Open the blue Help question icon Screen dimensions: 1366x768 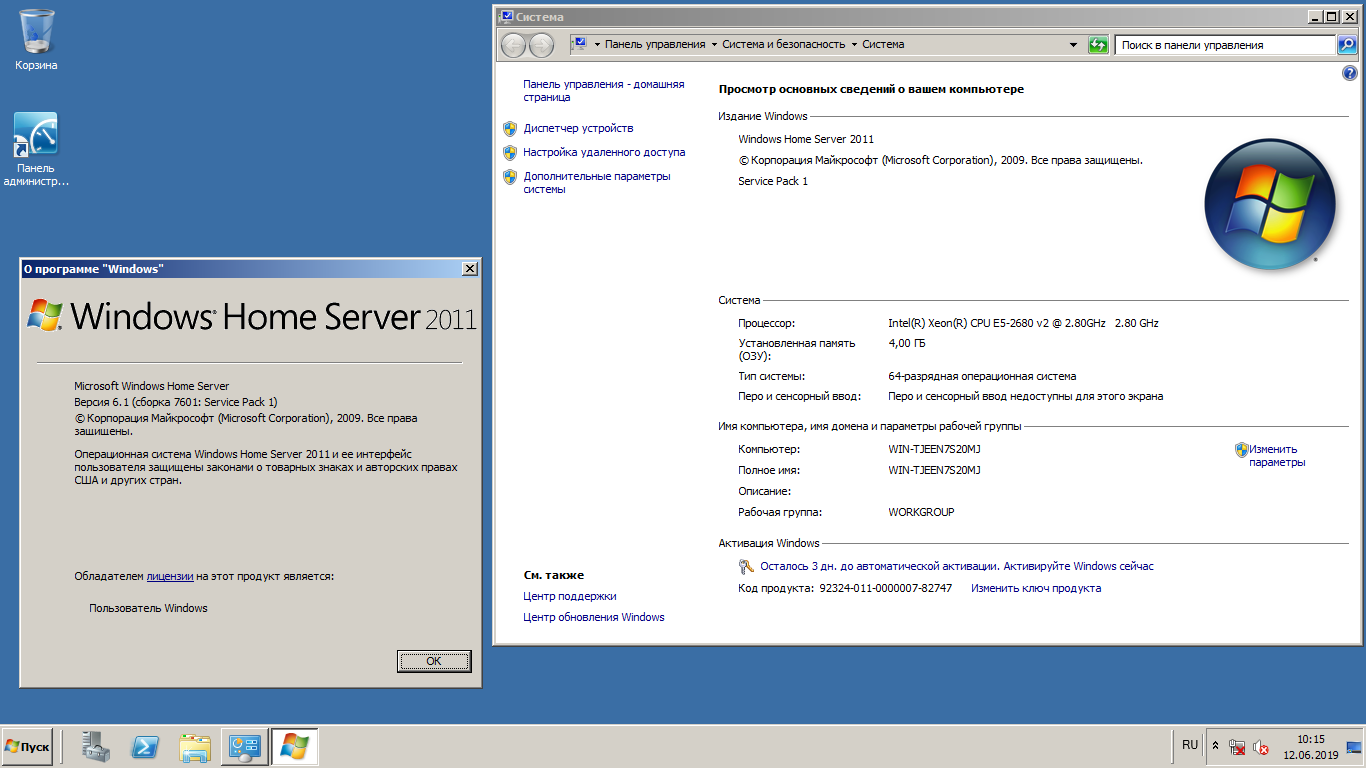click(x=1349, y=74)
